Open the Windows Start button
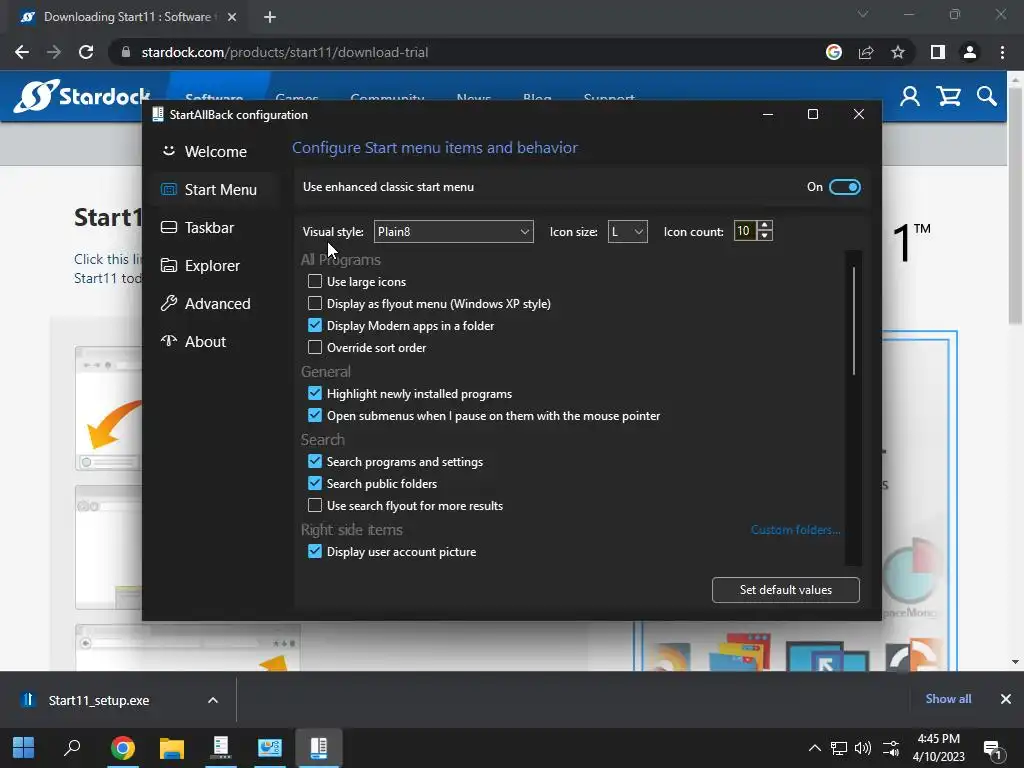 point(24,747)
